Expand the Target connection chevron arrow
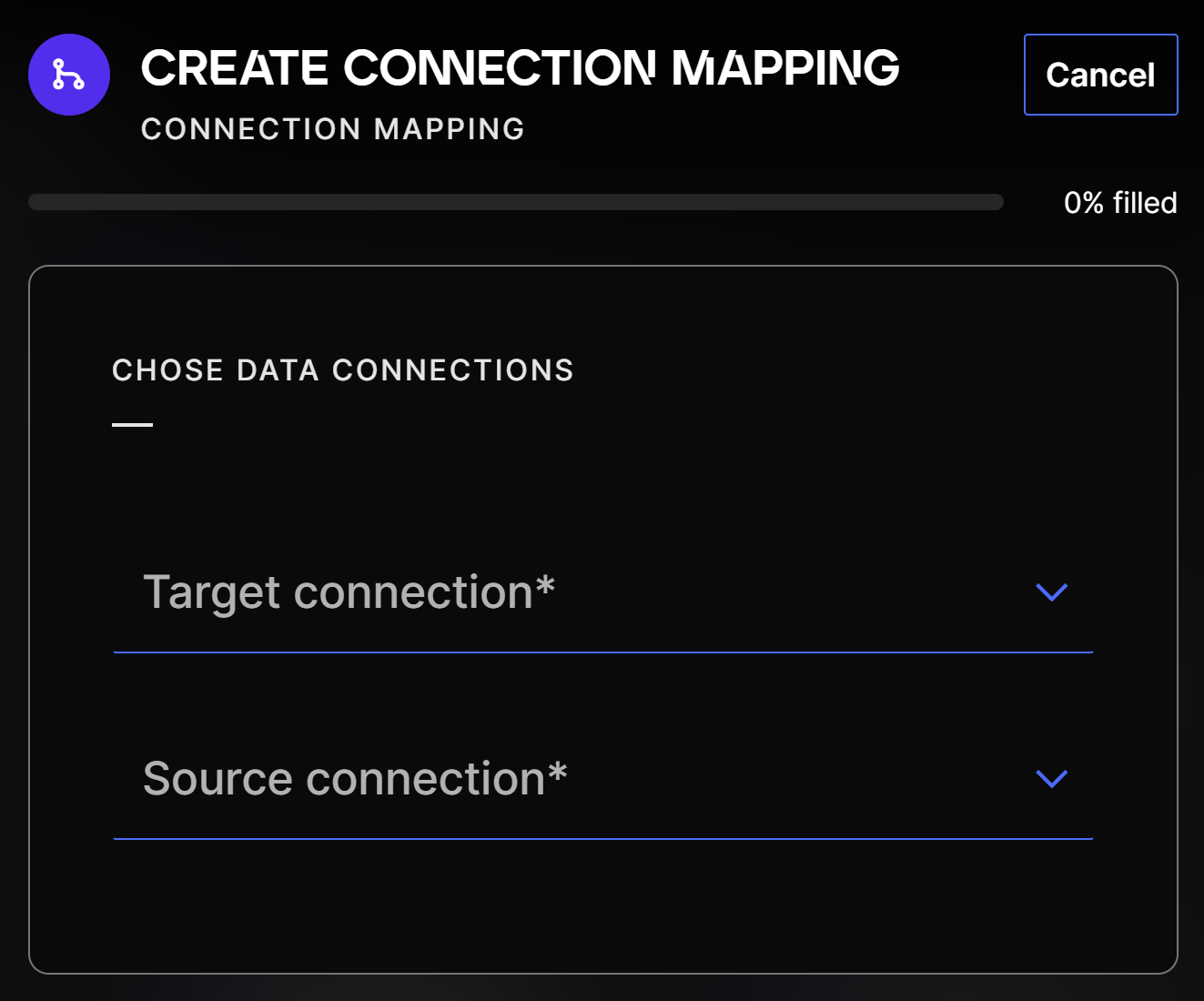 pos(1051,592)
